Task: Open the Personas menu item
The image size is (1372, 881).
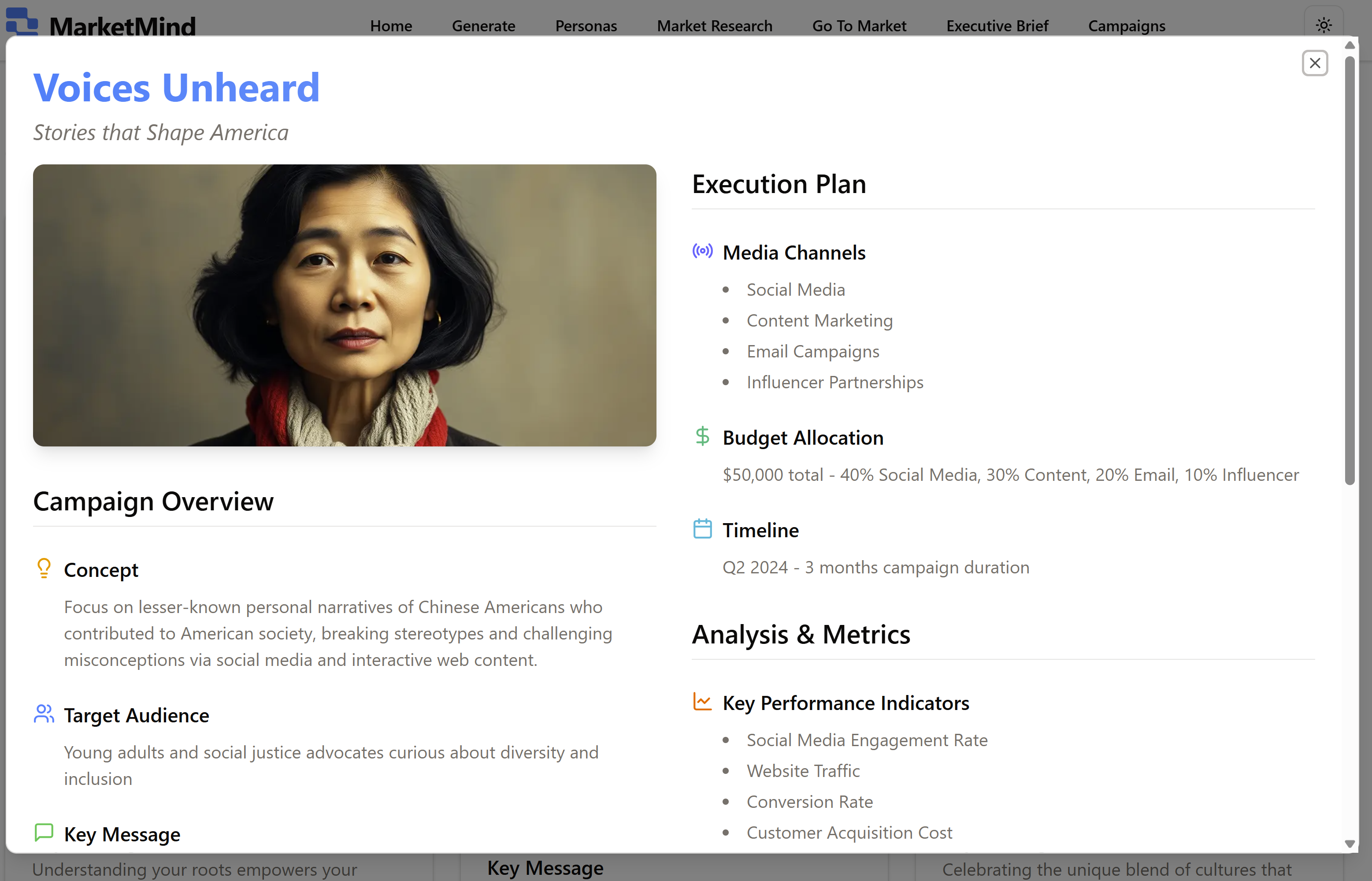Action: tap(586, 26)
